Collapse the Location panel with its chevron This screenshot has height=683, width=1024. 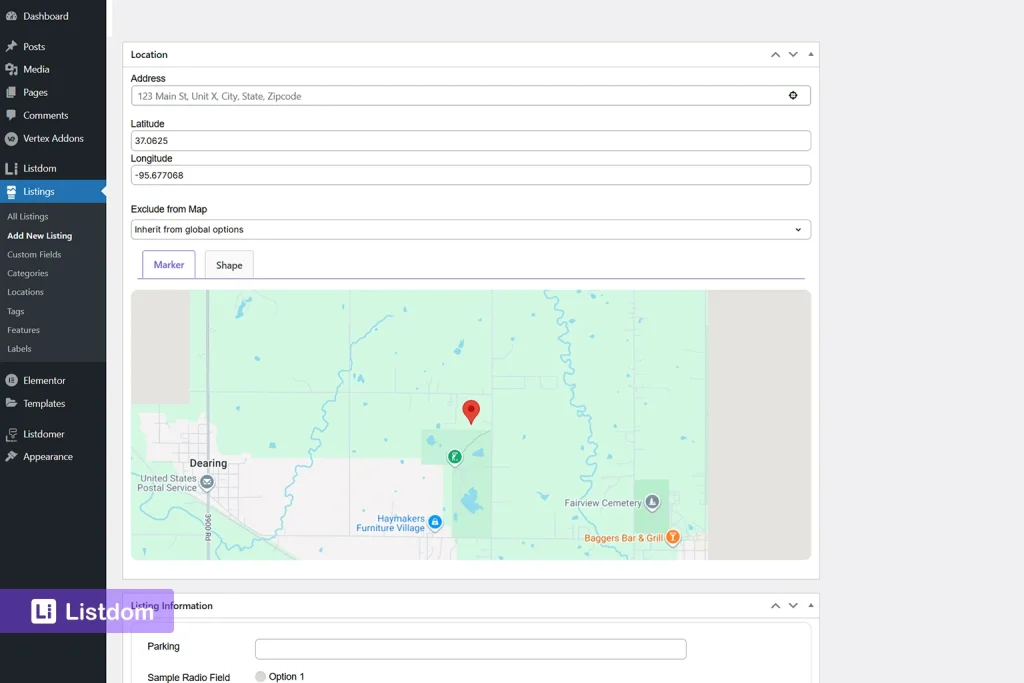pos(775,54)
